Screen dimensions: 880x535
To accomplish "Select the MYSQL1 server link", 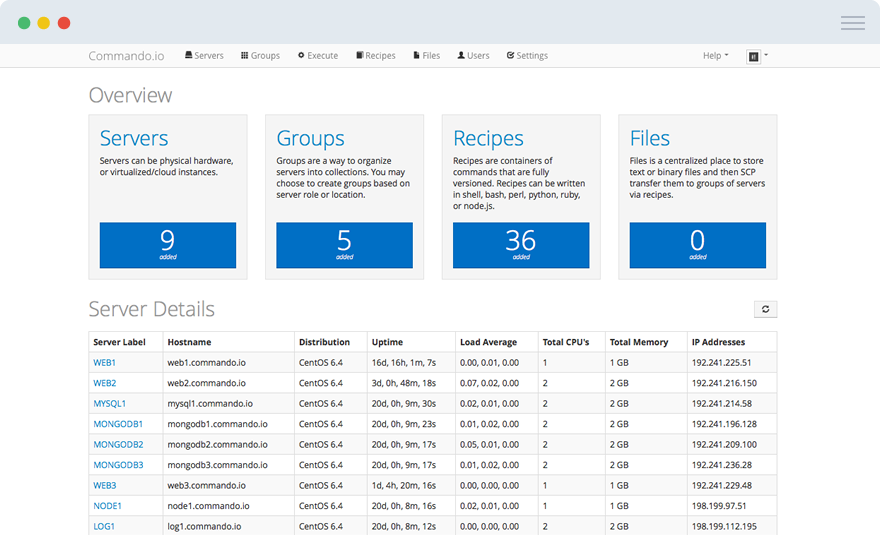I will [110, 404].
